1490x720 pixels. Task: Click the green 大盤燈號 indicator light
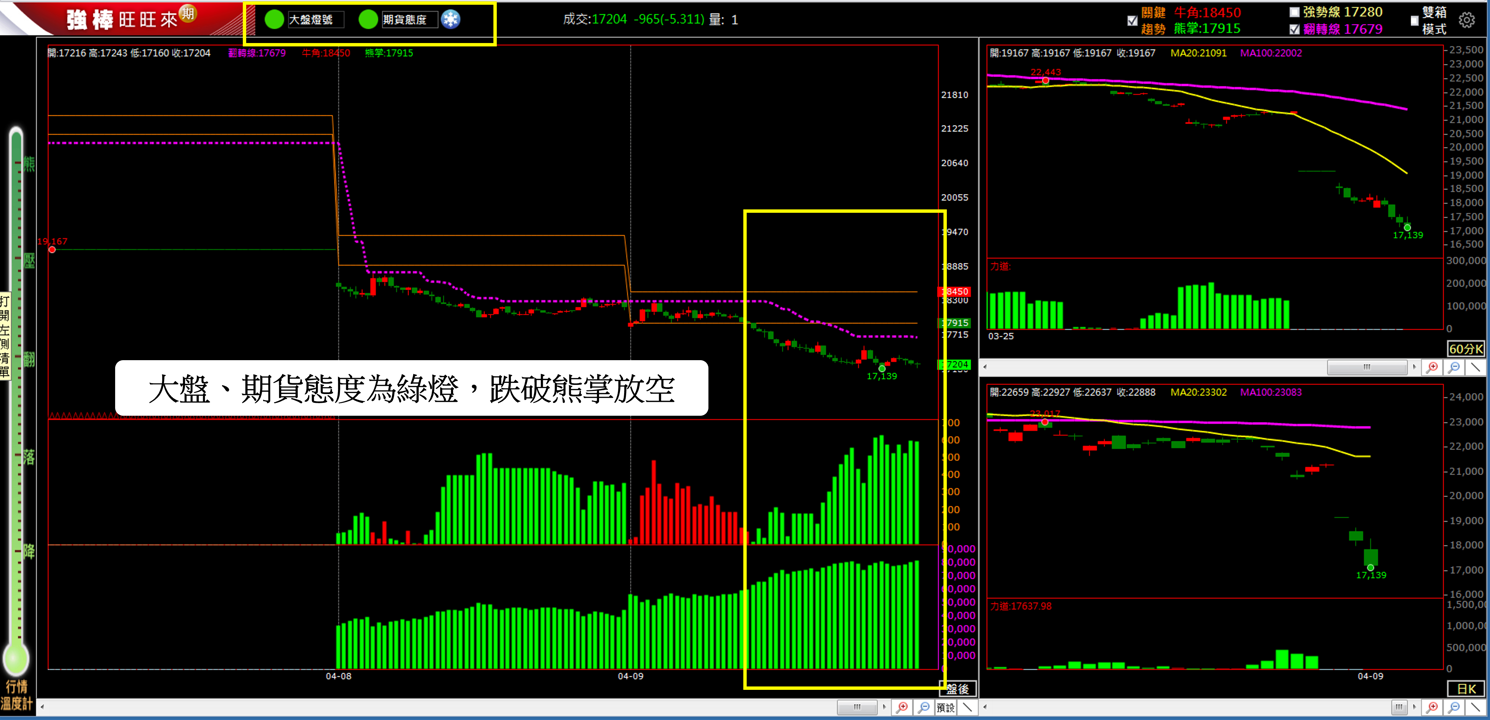(x=273, y=19)
